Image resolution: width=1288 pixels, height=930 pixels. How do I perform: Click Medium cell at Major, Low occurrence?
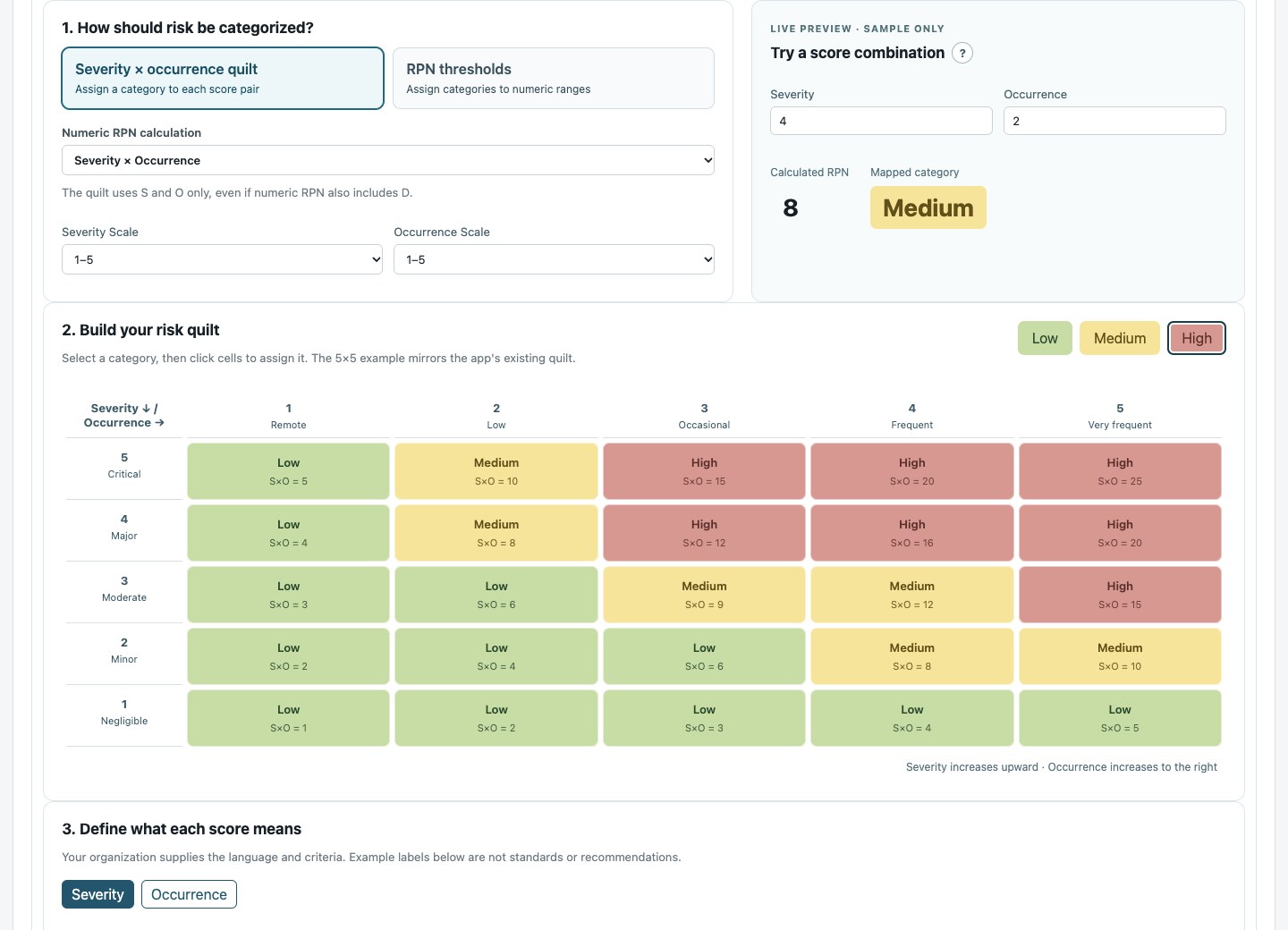[496, 533]
